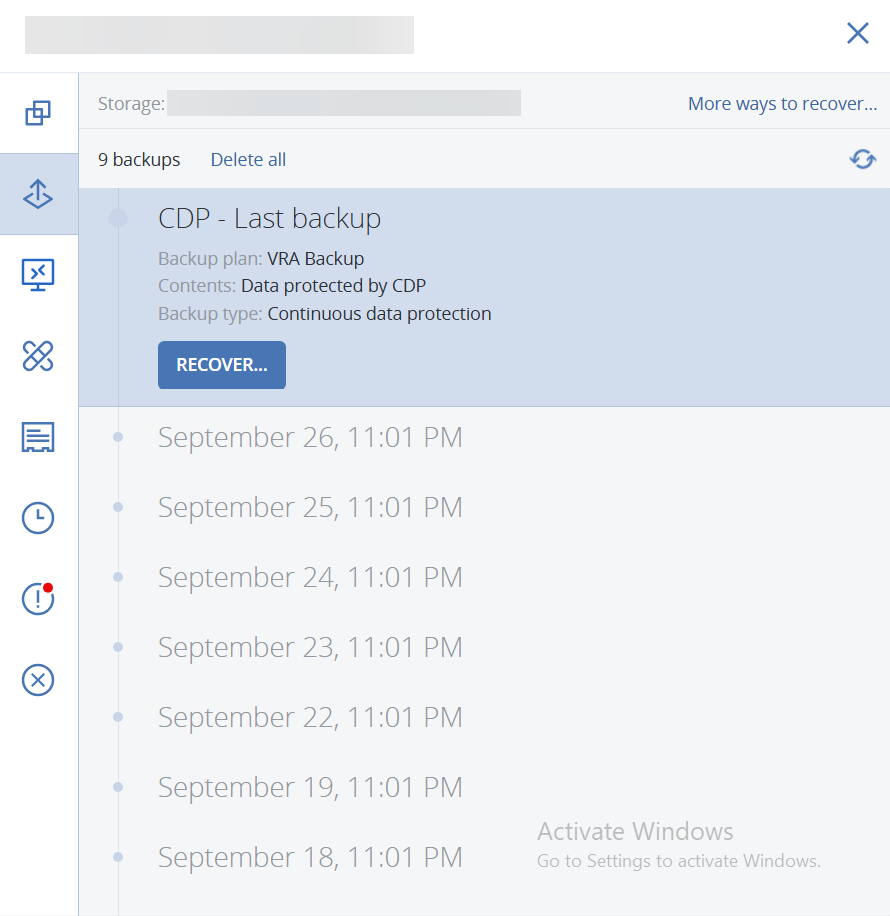Open the September 19, 11:01 PM backup
This screenshot has width=890, height=916.
pyautogui.click(x=310, y=788)
